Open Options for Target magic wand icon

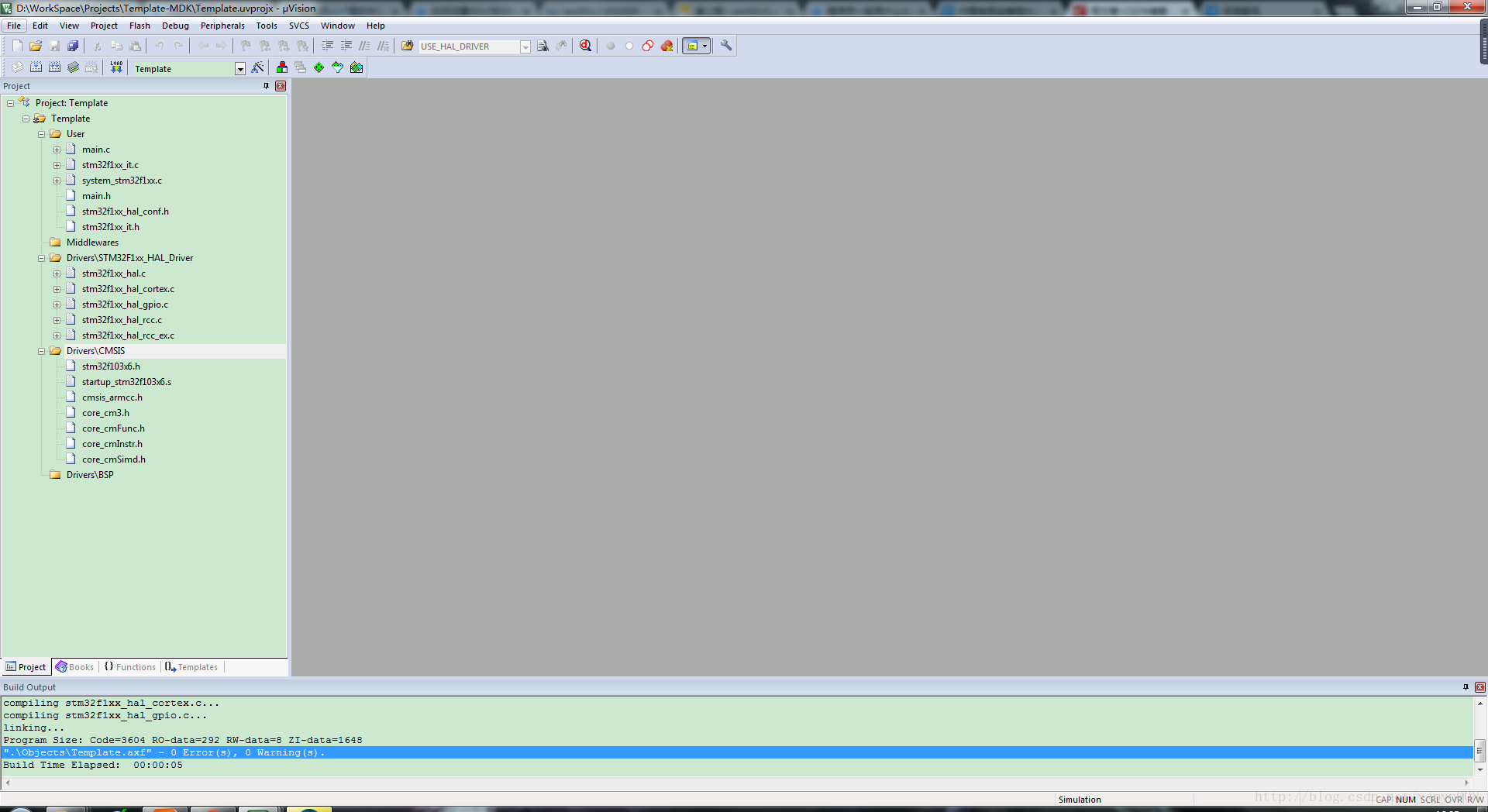[258, 67]
